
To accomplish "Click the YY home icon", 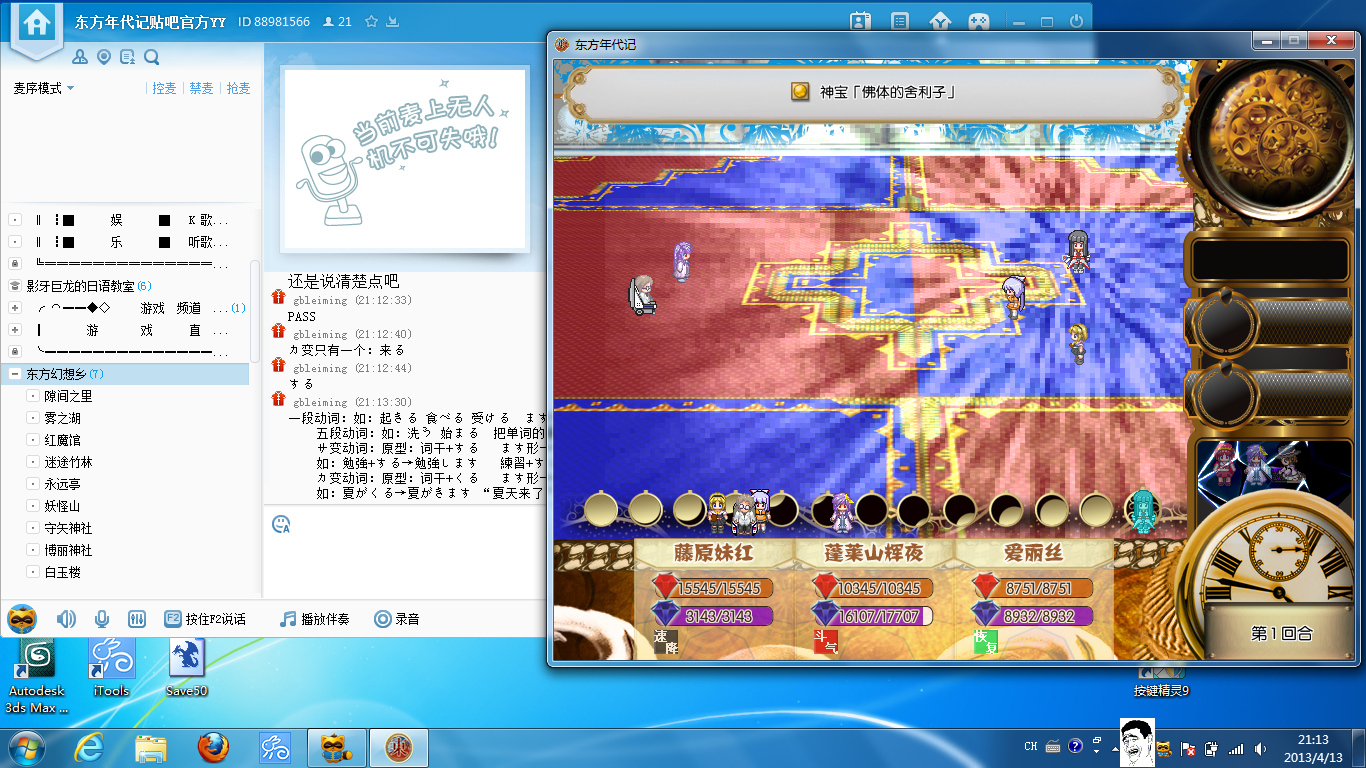I will pos(37,24).
